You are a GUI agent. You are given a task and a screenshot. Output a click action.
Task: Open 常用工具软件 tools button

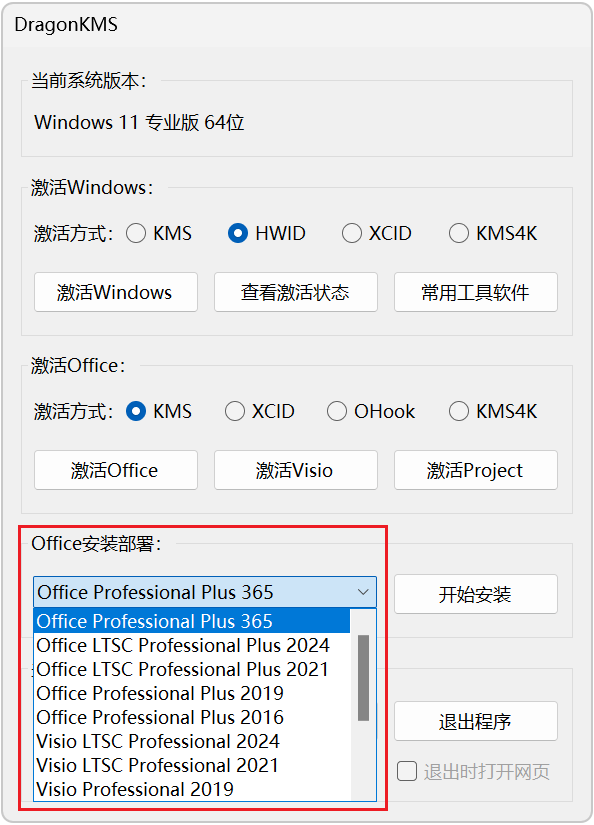476,292
